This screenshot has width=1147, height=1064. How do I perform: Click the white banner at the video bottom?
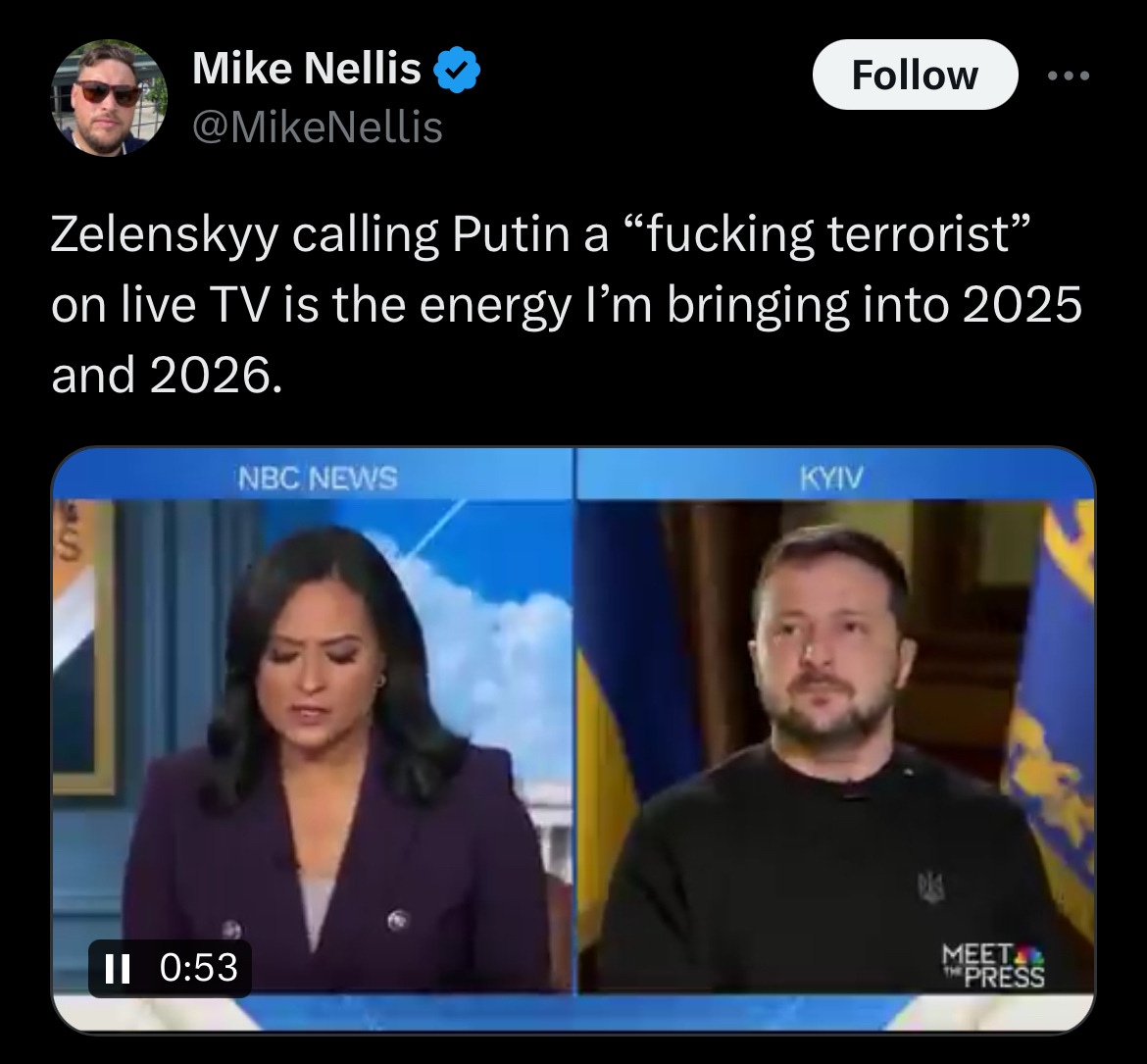pyautogui.click(x=573, y=1011)
